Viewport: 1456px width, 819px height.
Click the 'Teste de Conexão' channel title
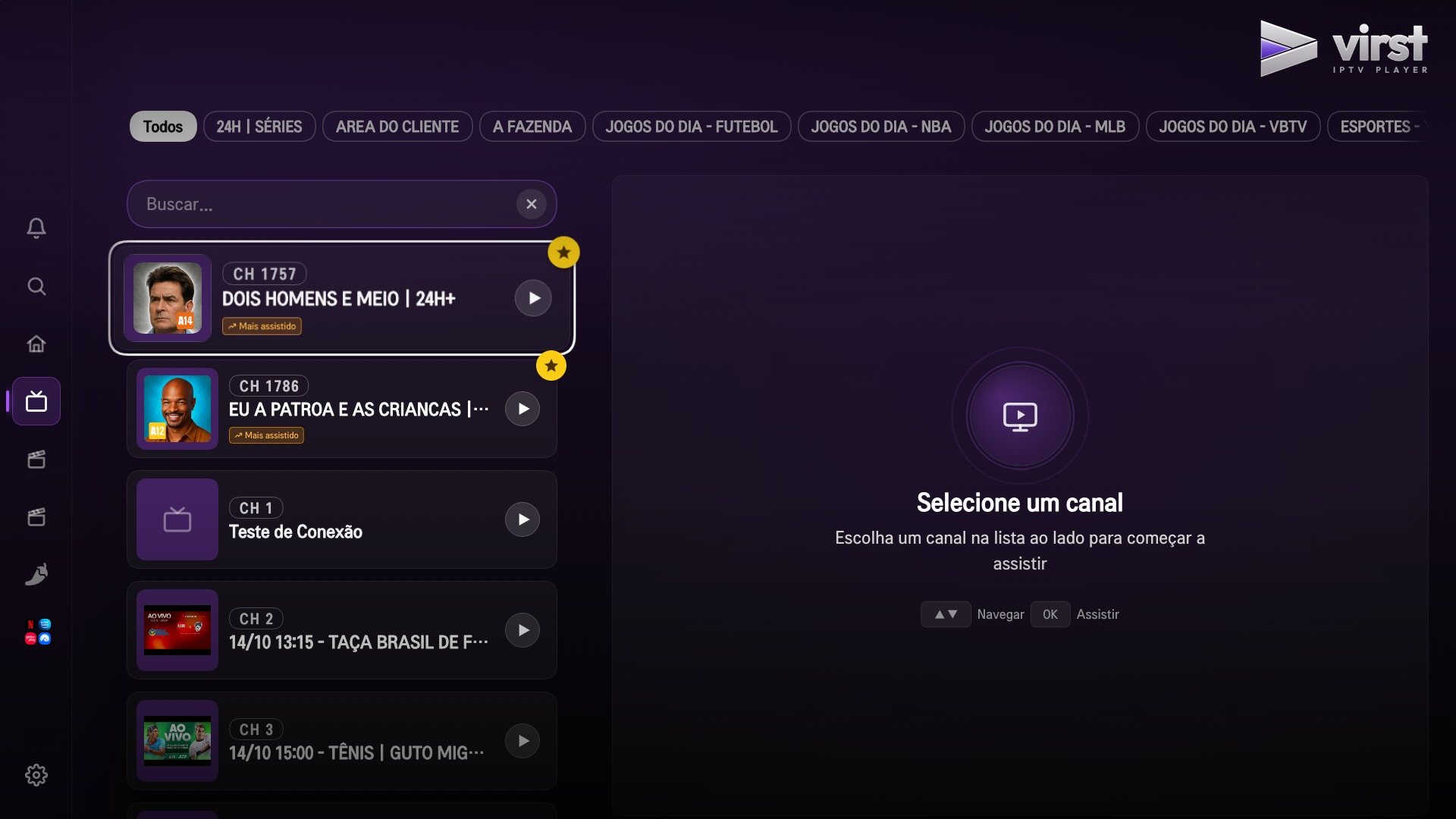(x=296, y=532)
